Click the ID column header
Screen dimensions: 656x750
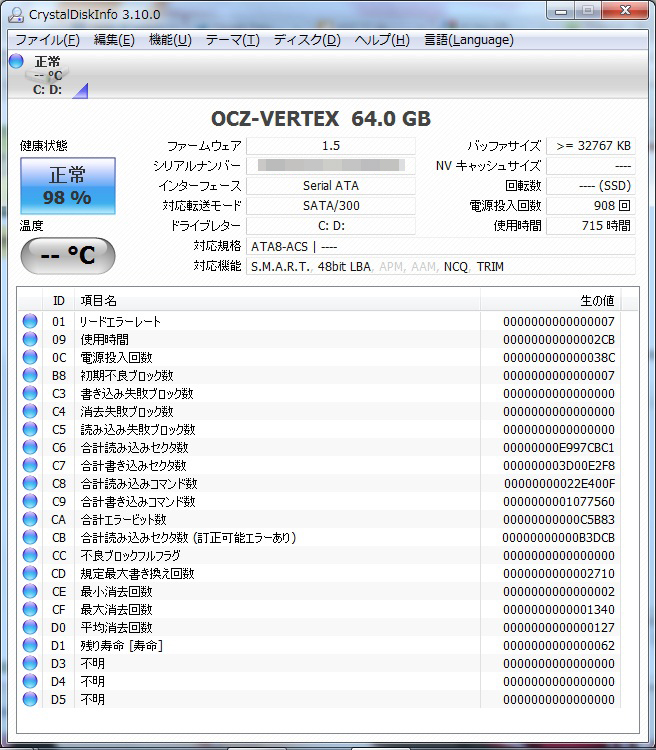tap(58, 300)
